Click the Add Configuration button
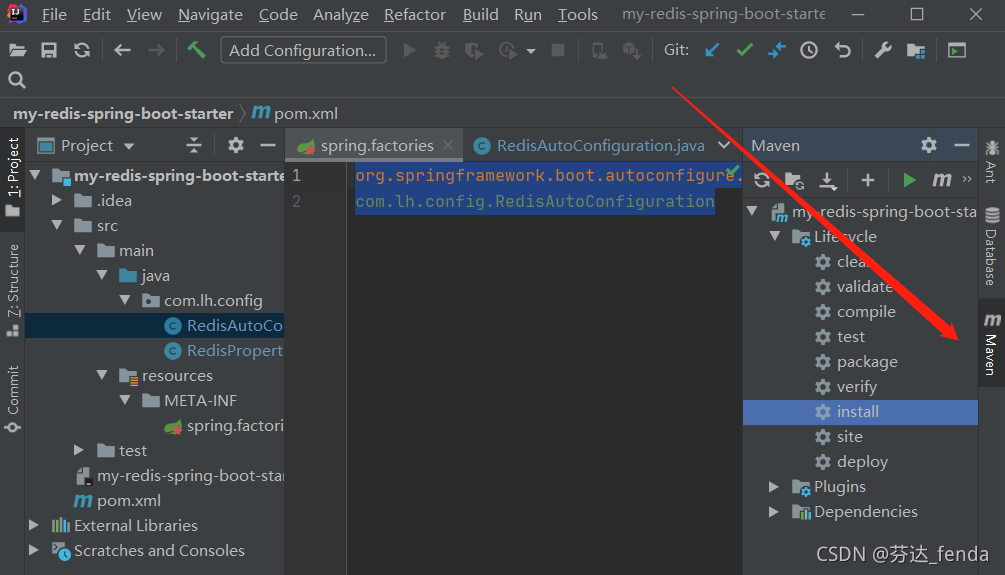This screenshot has width=1005, height=575. pos(303,50)
